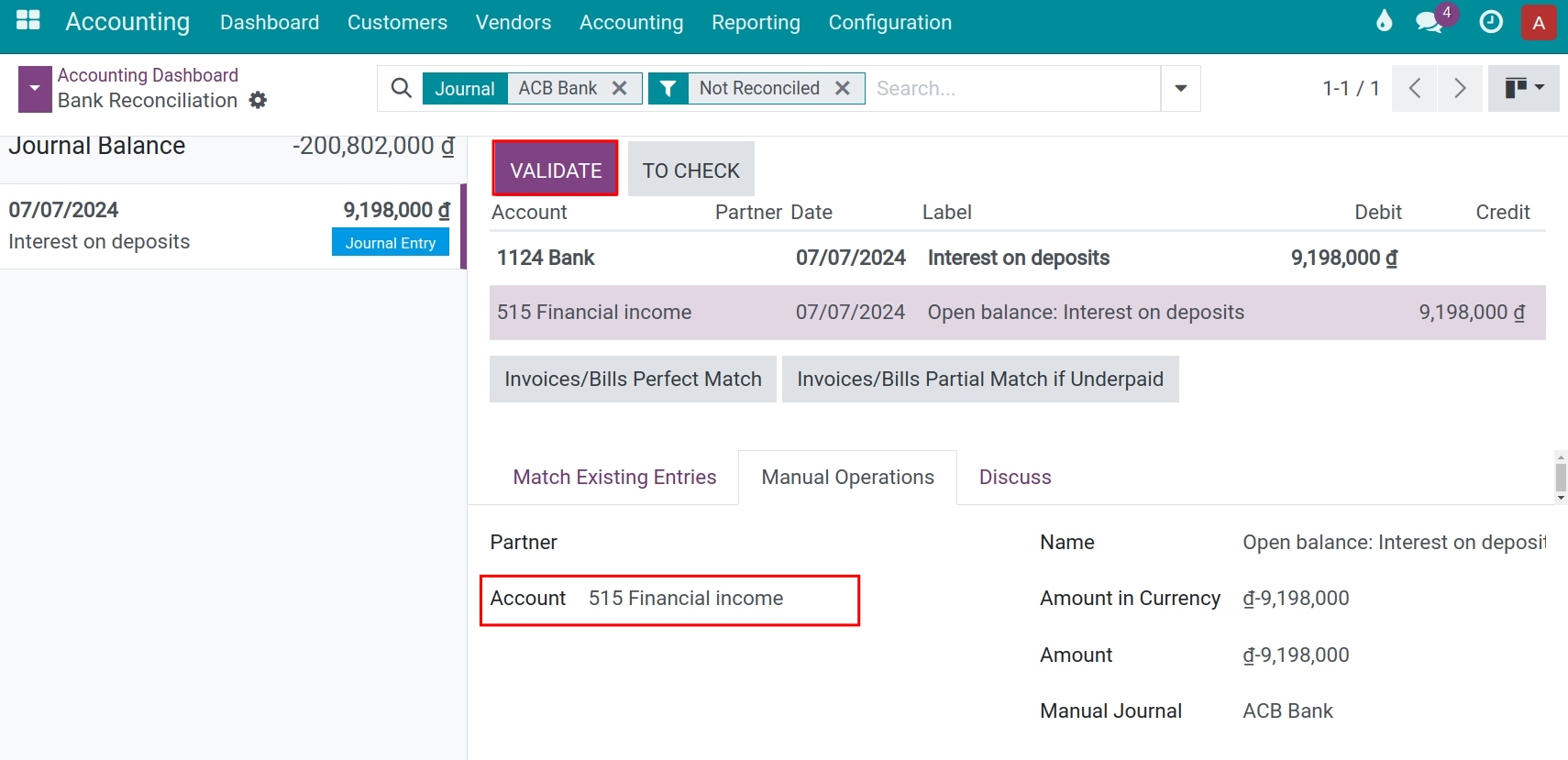Click the ACB Bank manual journal value
The image size is (1568, 760).
[1287, 711]
